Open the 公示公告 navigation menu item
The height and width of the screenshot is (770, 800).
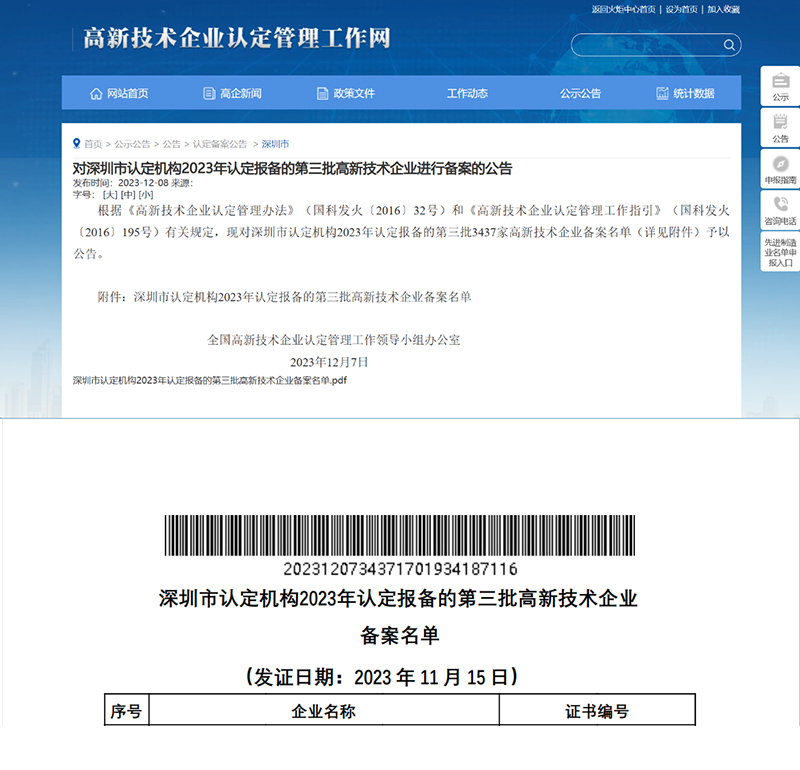pos(582,92)
